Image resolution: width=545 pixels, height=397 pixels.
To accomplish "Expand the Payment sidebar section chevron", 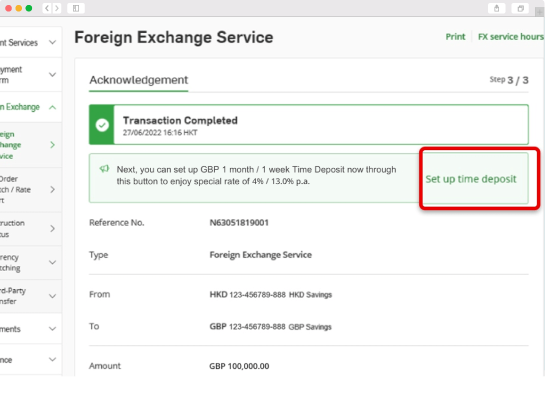I will click(52, 74).
